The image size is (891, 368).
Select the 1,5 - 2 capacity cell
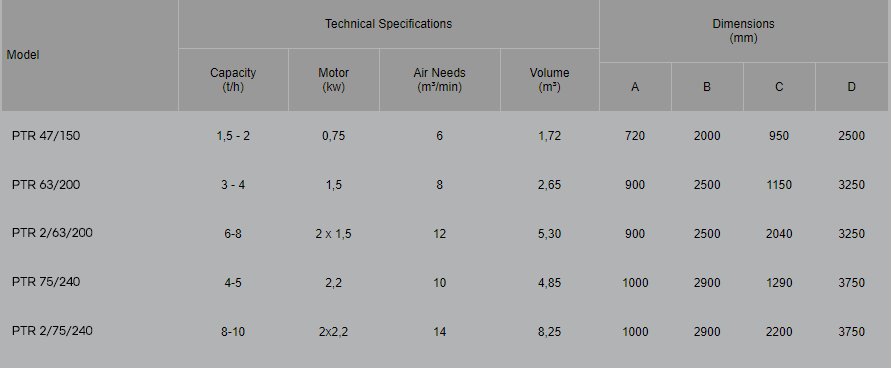[x=233, y=136]
